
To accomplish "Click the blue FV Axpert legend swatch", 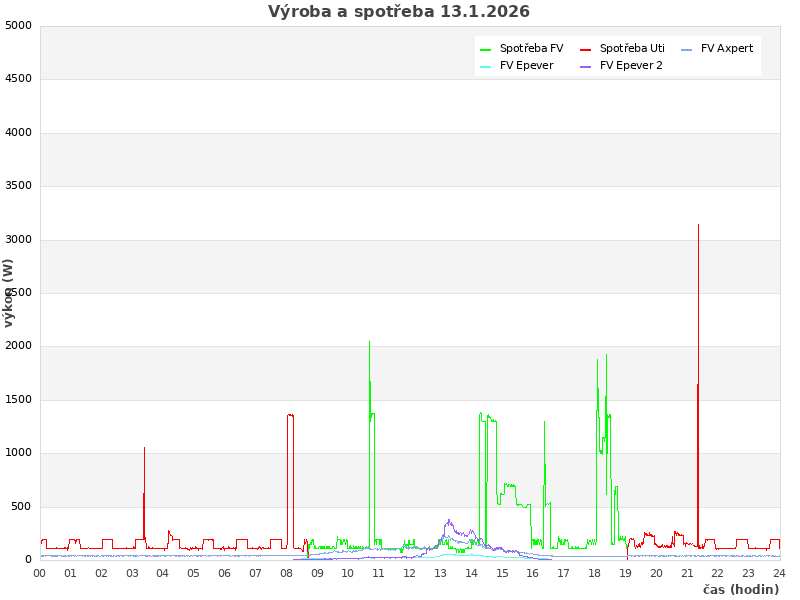I will pos(686,49).
